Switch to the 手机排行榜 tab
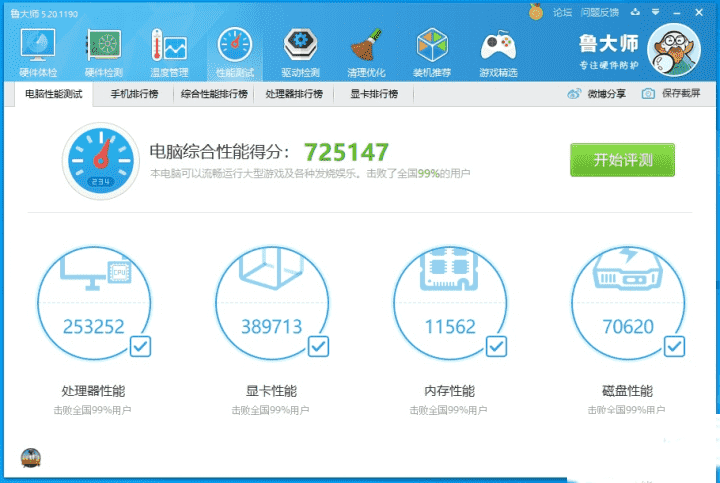 [x=133, y=94]
